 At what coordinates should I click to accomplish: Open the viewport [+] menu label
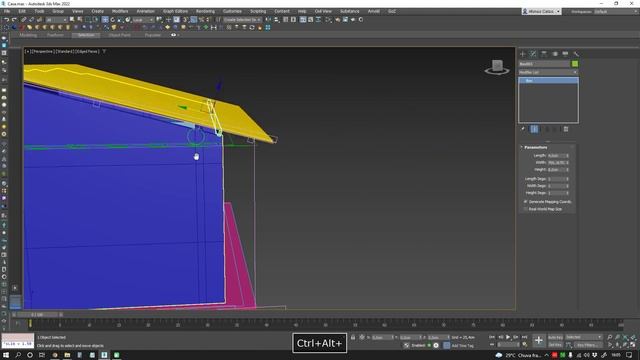[27, 52]
